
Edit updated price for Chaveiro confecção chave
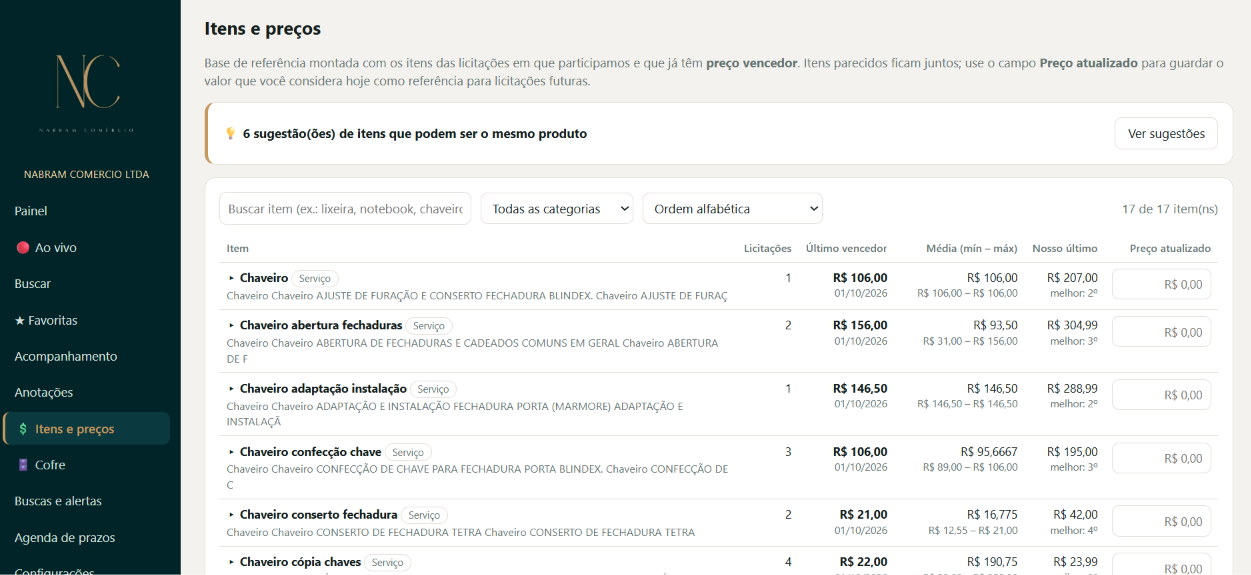1161,458
